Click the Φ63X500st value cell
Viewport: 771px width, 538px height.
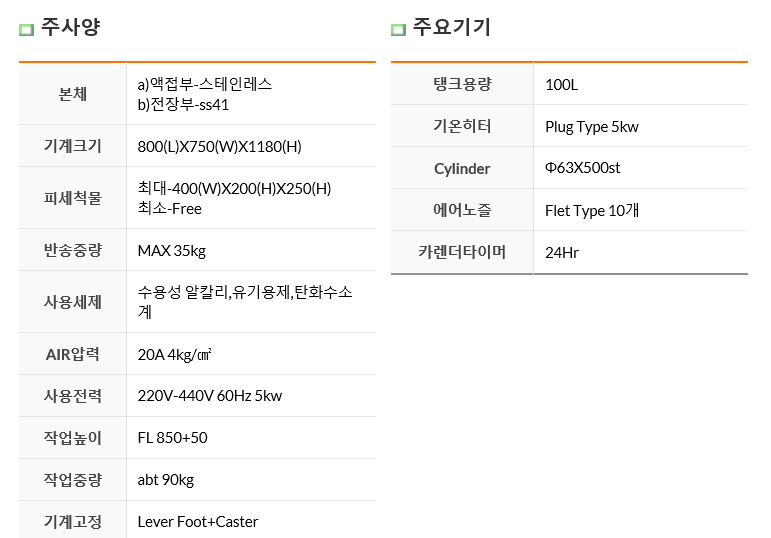click(x=641, y=168)
